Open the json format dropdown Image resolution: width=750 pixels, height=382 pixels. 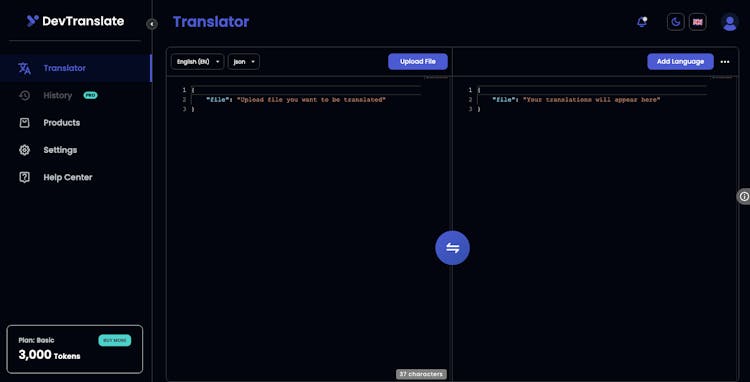(x=244, y=62)
